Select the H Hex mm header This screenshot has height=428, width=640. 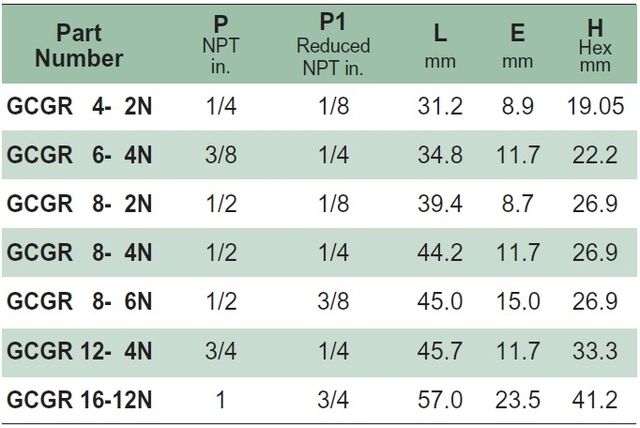pos(595,45)
